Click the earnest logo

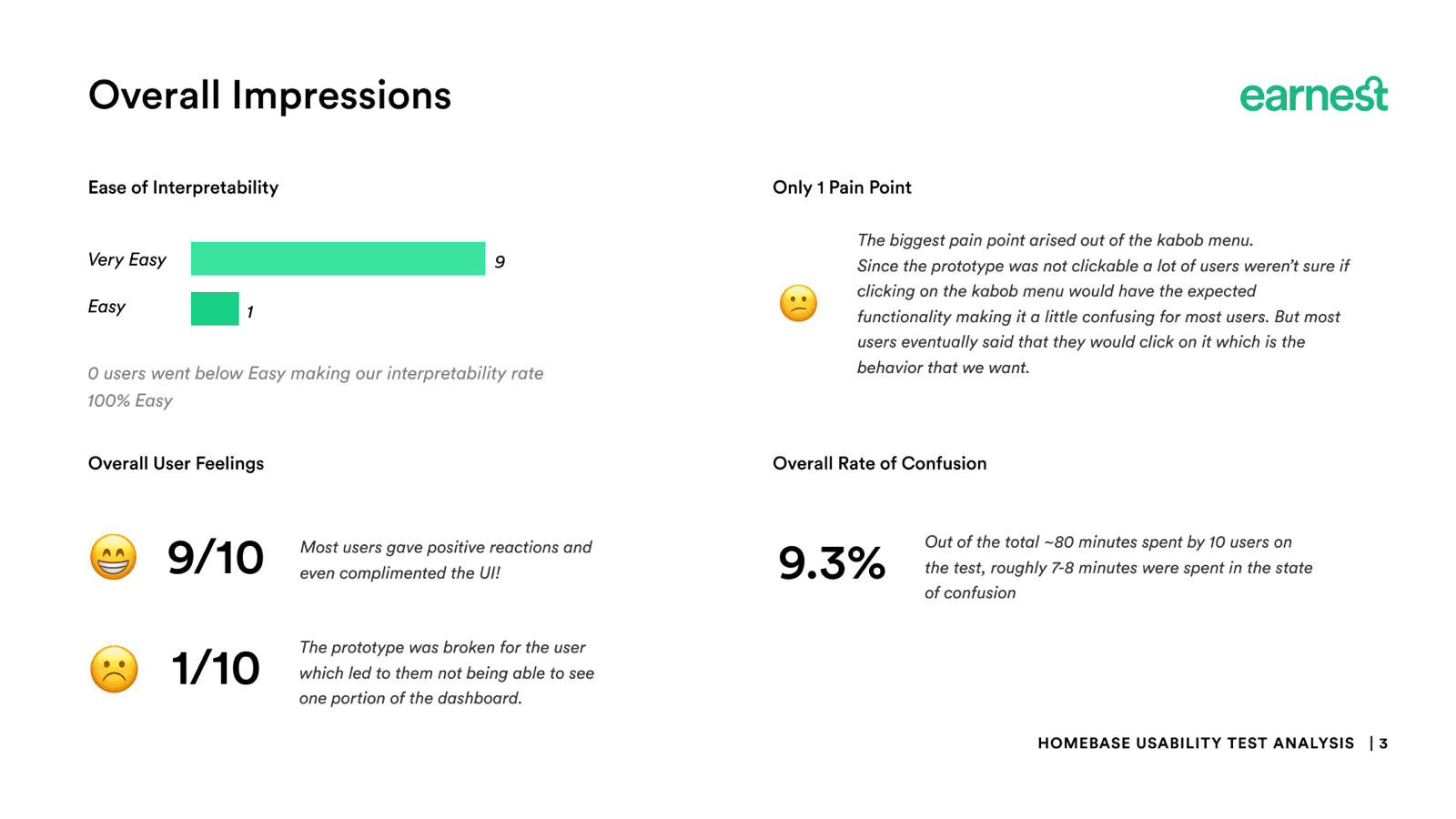1313,95
